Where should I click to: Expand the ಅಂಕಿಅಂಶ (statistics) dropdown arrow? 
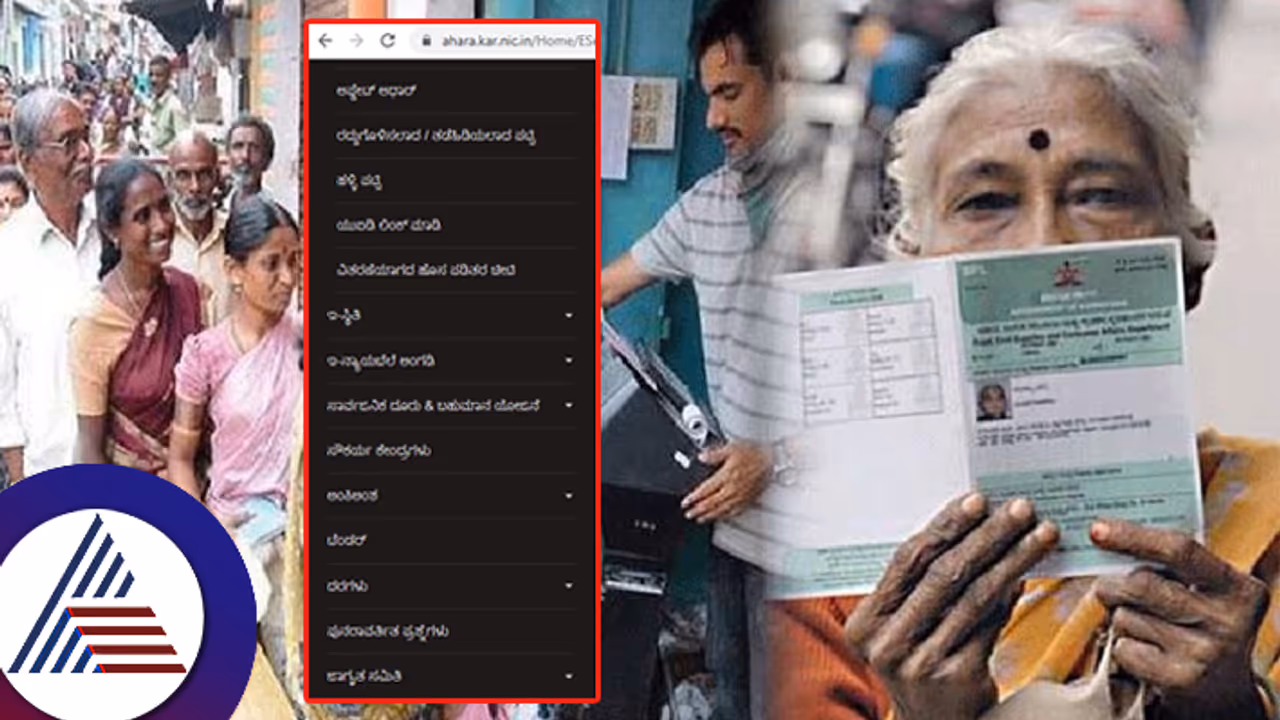tap(569, 496)
